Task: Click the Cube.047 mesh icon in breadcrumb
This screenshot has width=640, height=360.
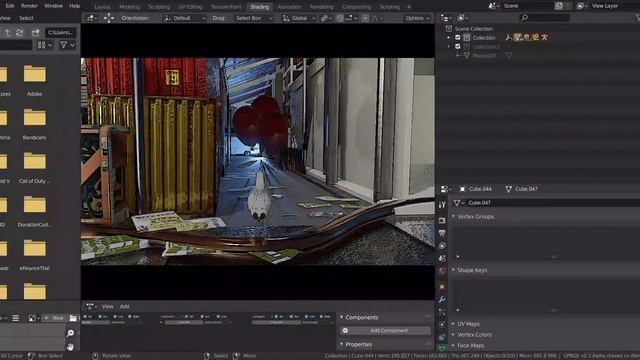Action: pyautogui.click(x=509, y=189)
